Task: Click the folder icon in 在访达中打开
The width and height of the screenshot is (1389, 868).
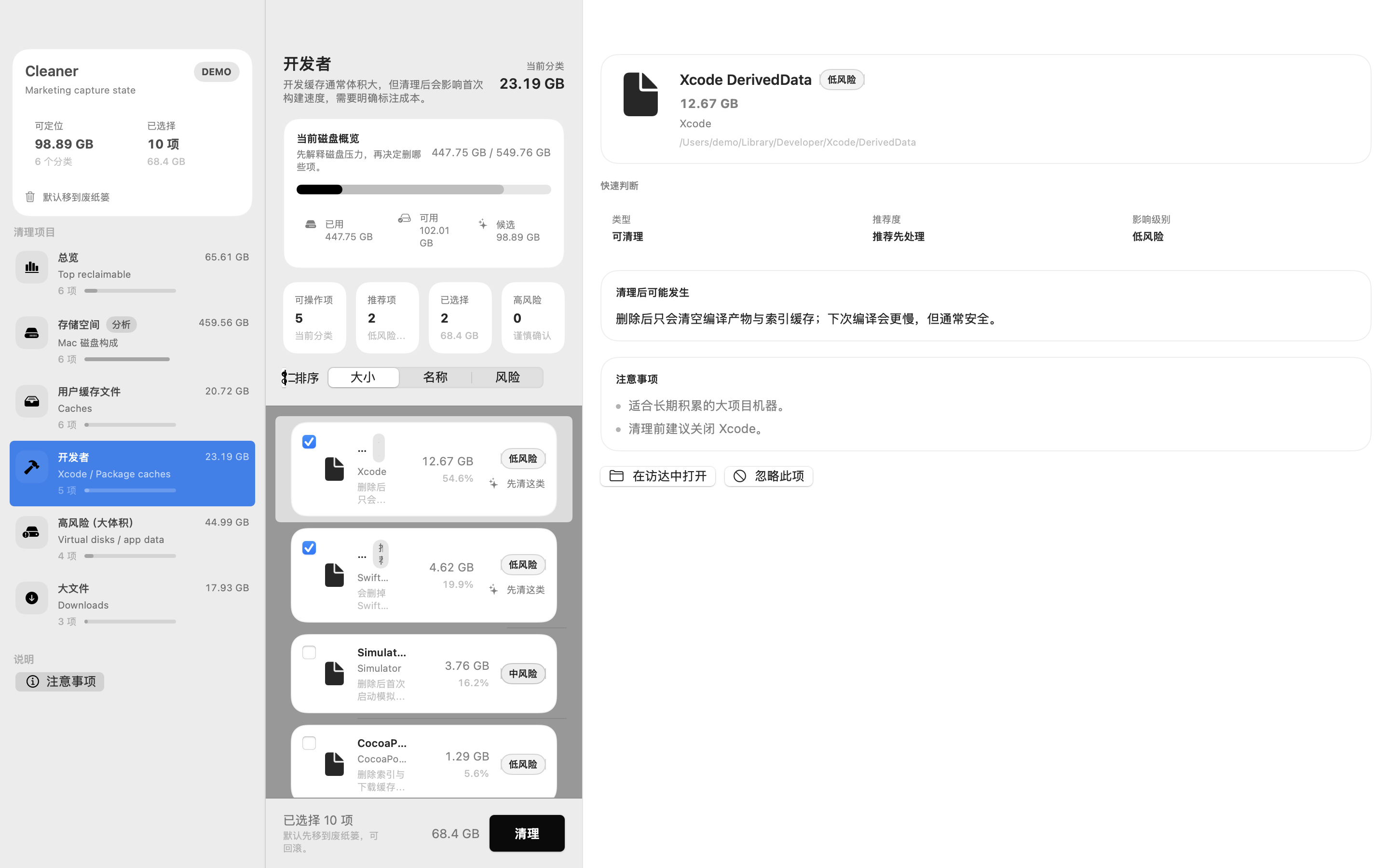Action: click(x=616, y=476)
